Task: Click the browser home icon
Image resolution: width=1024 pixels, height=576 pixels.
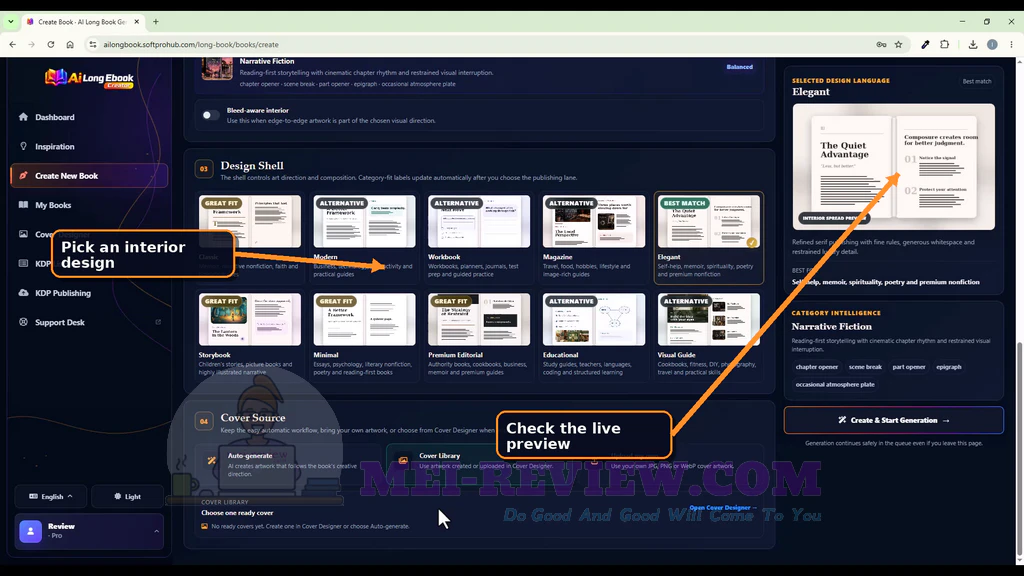Action: 70,44
